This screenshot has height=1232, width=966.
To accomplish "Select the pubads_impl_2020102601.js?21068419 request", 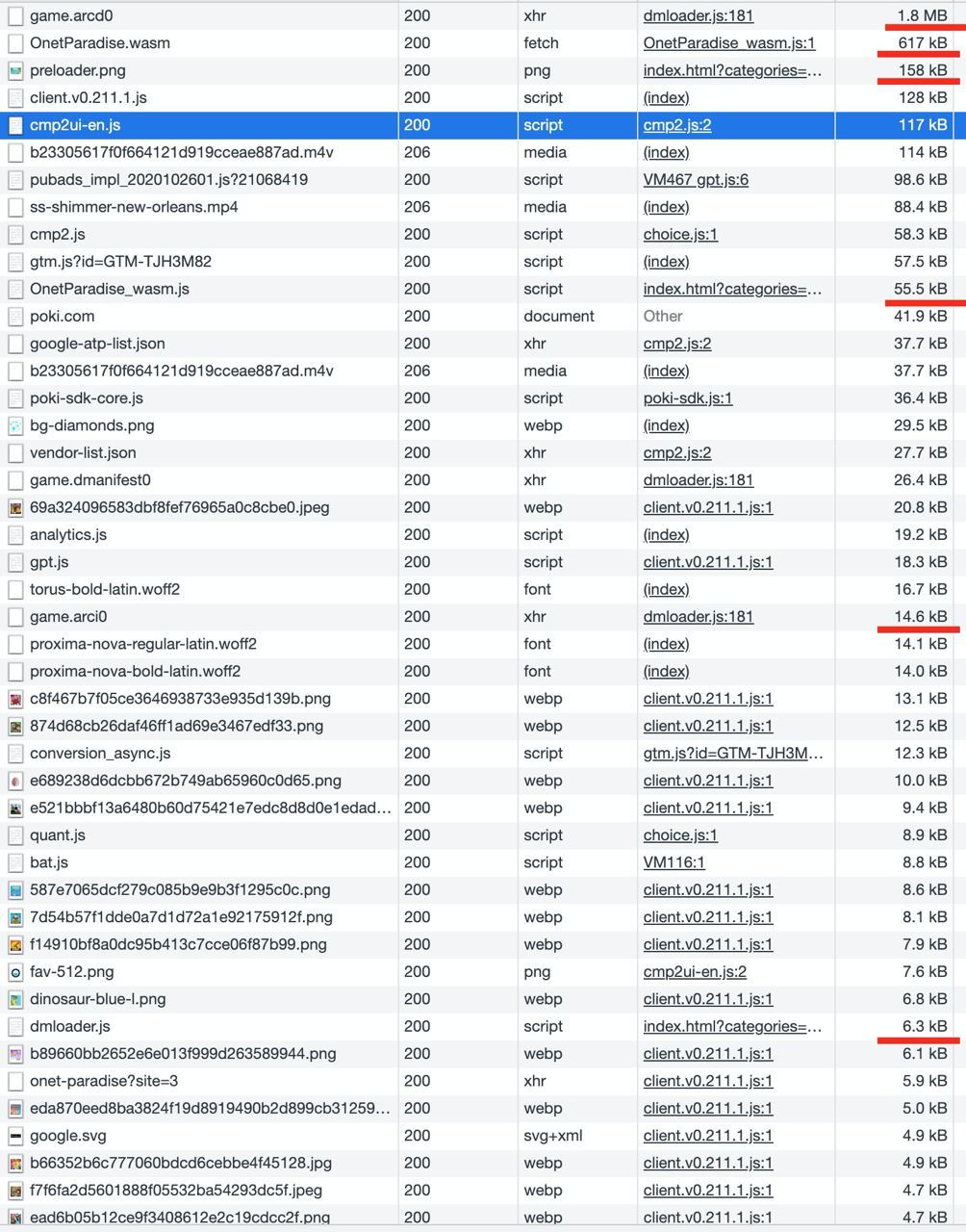I will (168, 180).
